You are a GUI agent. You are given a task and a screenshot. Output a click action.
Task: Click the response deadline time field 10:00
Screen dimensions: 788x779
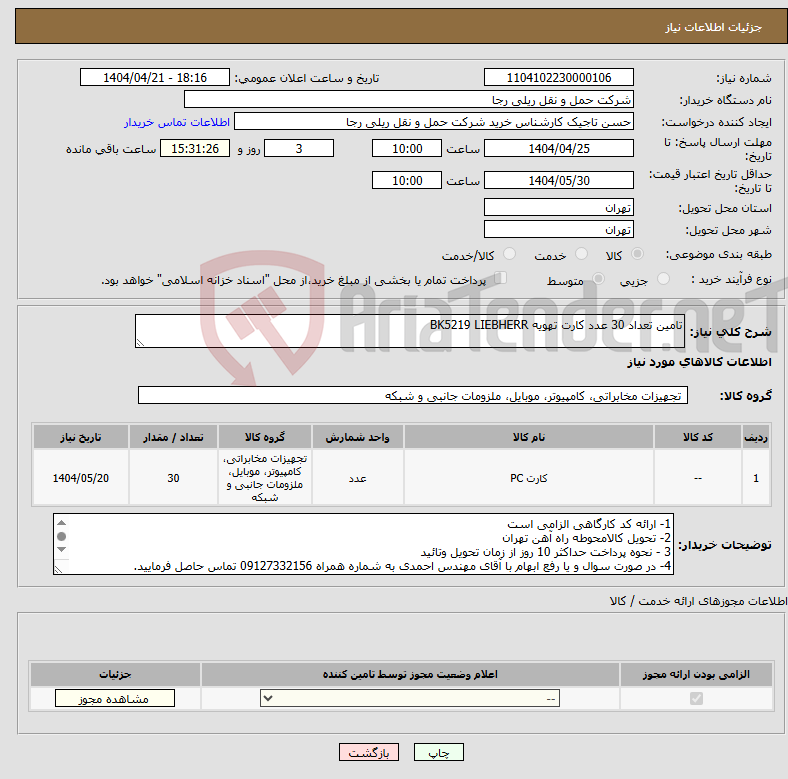(407, 148)
